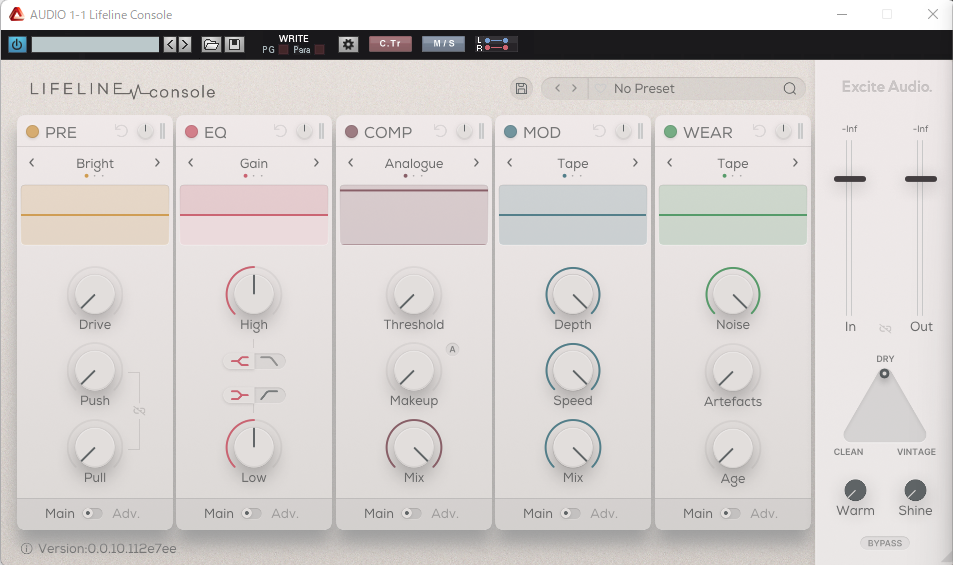Click the version info icon
953x565 pixels.
click(x=27, y=549)
